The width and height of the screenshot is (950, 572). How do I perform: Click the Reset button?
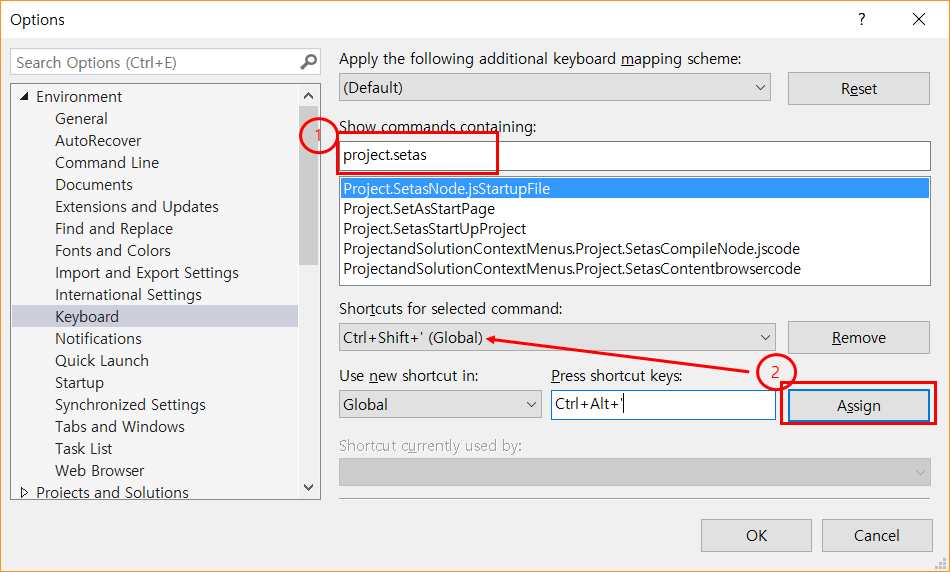pyautogui.click(x=859, y=88)
